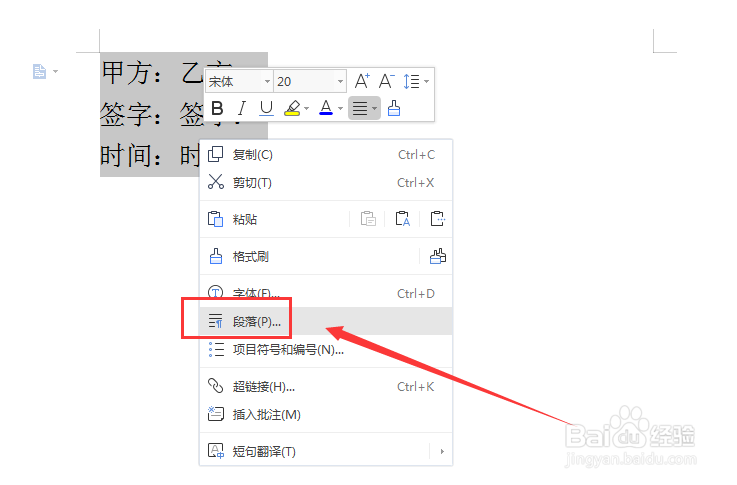The width and height of the screenshot is (737, 485).
Task: Open the font name dropdown arrow
Action: click(x=267, y=82)
